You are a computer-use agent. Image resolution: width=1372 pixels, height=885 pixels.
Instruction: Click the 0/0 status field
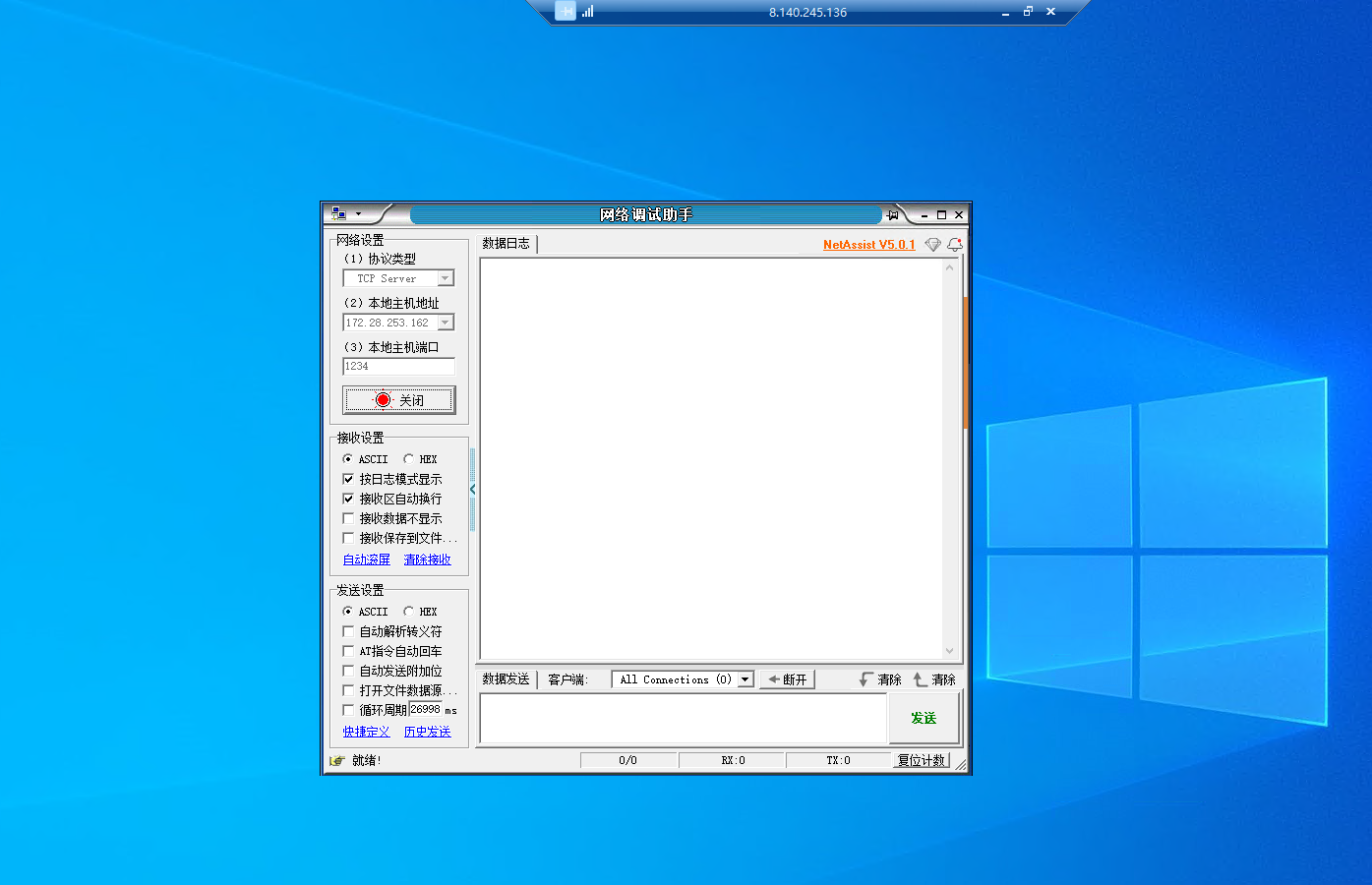point(627,760)
